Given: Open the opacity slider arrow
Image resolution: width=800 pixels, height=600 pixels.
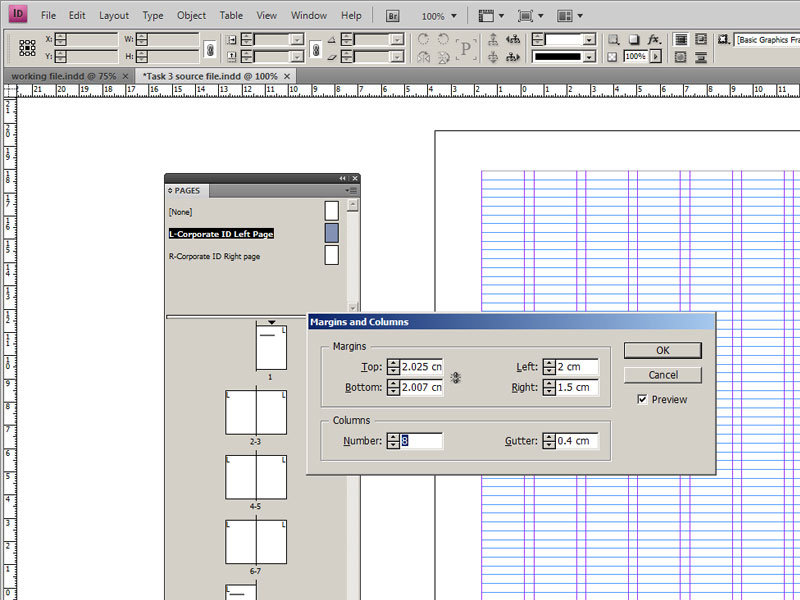Looking at the screenshot, I should coord(656,57).
